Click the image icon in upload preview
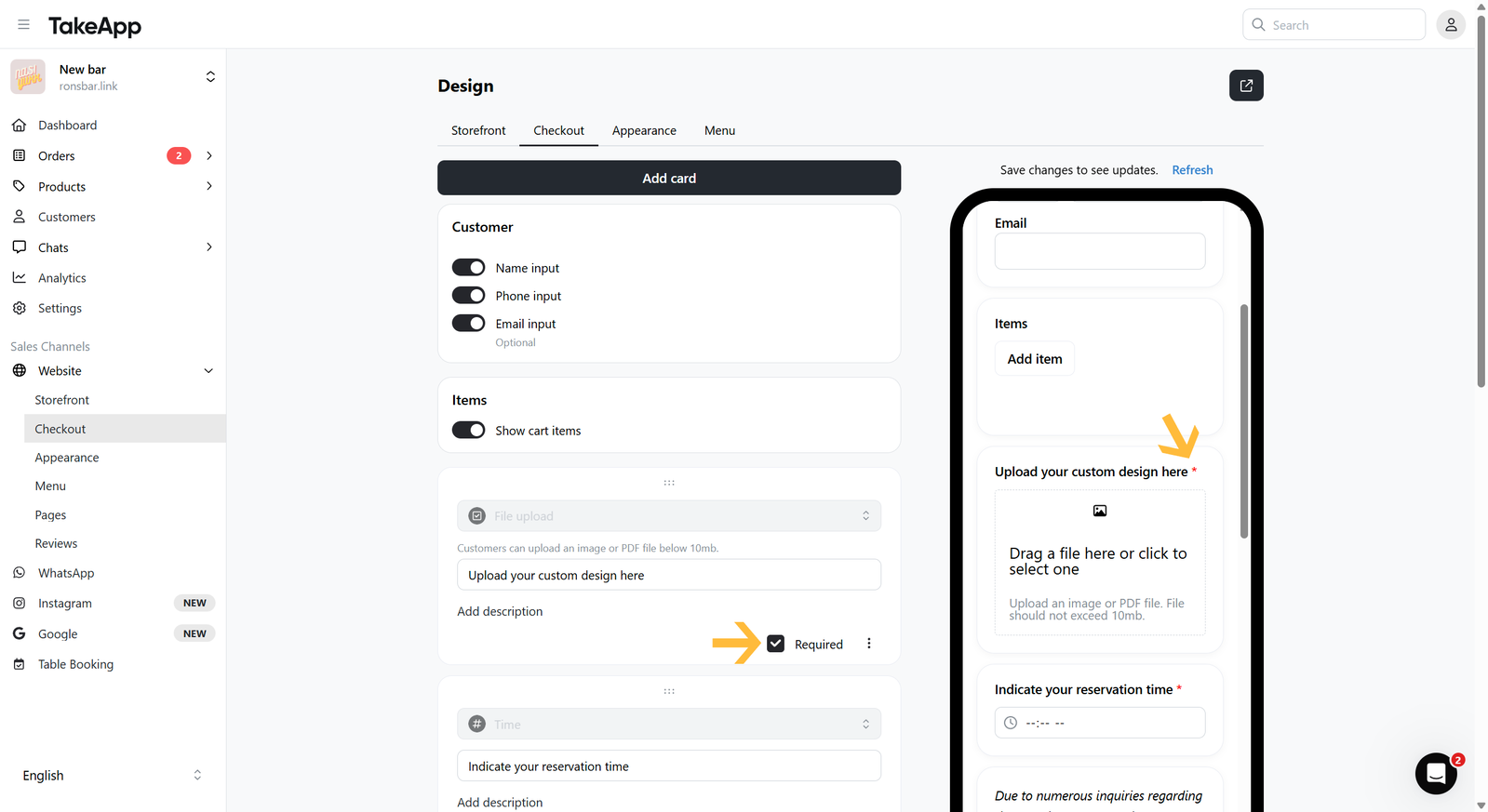Image resolution: width=1488 pixels, height=812 pixels. [x=1100, y=511]
